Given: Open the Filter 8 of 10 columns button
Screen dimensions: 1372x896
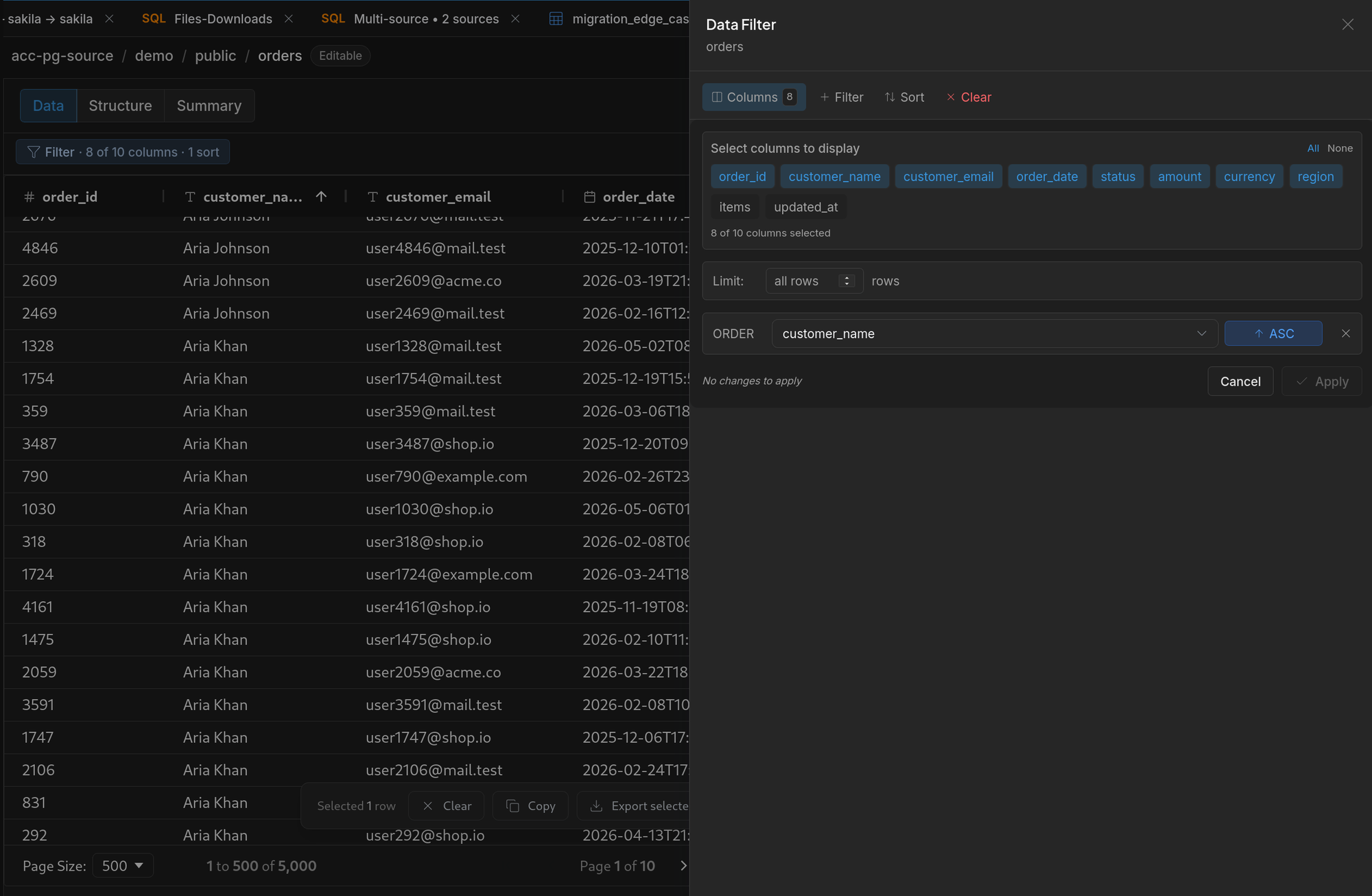Looking at the screenshot, I should [x=123, y=152].
